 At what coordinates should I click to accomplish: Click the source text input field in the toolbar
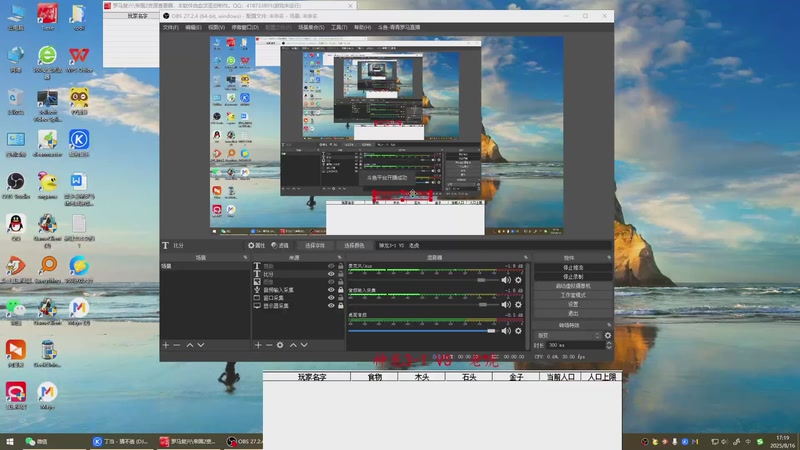click(493, 245)
